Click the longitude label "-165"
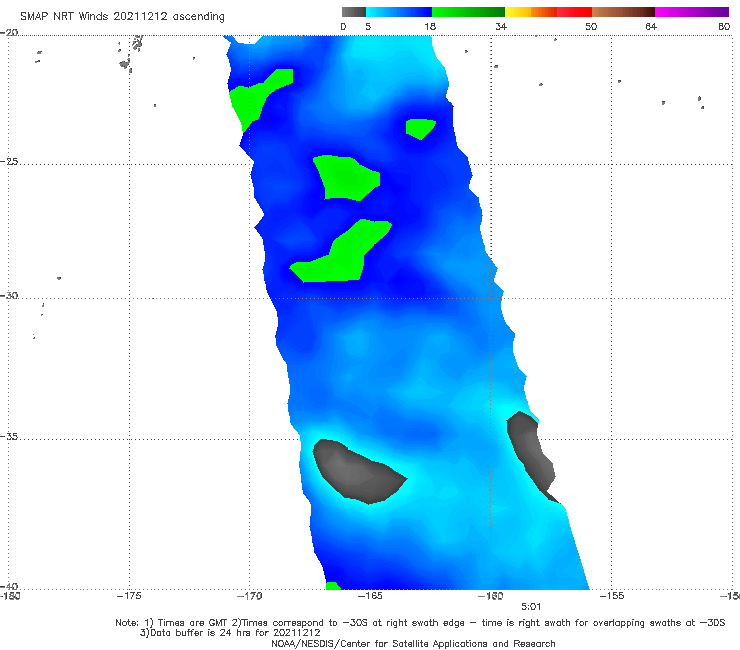The height and width of the screenshot is (650, 740). tap(370, 596)
